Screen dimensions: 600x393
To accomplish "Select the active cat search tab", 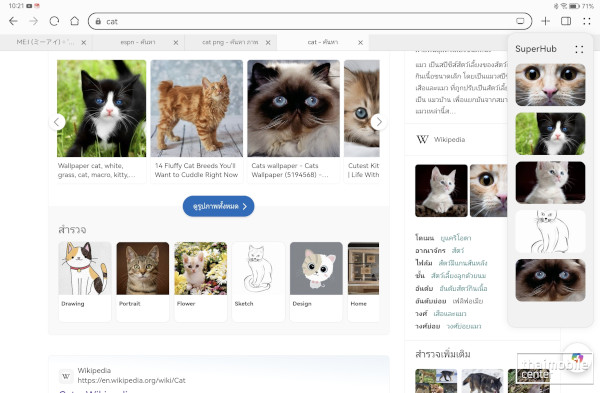I will 323,42.
